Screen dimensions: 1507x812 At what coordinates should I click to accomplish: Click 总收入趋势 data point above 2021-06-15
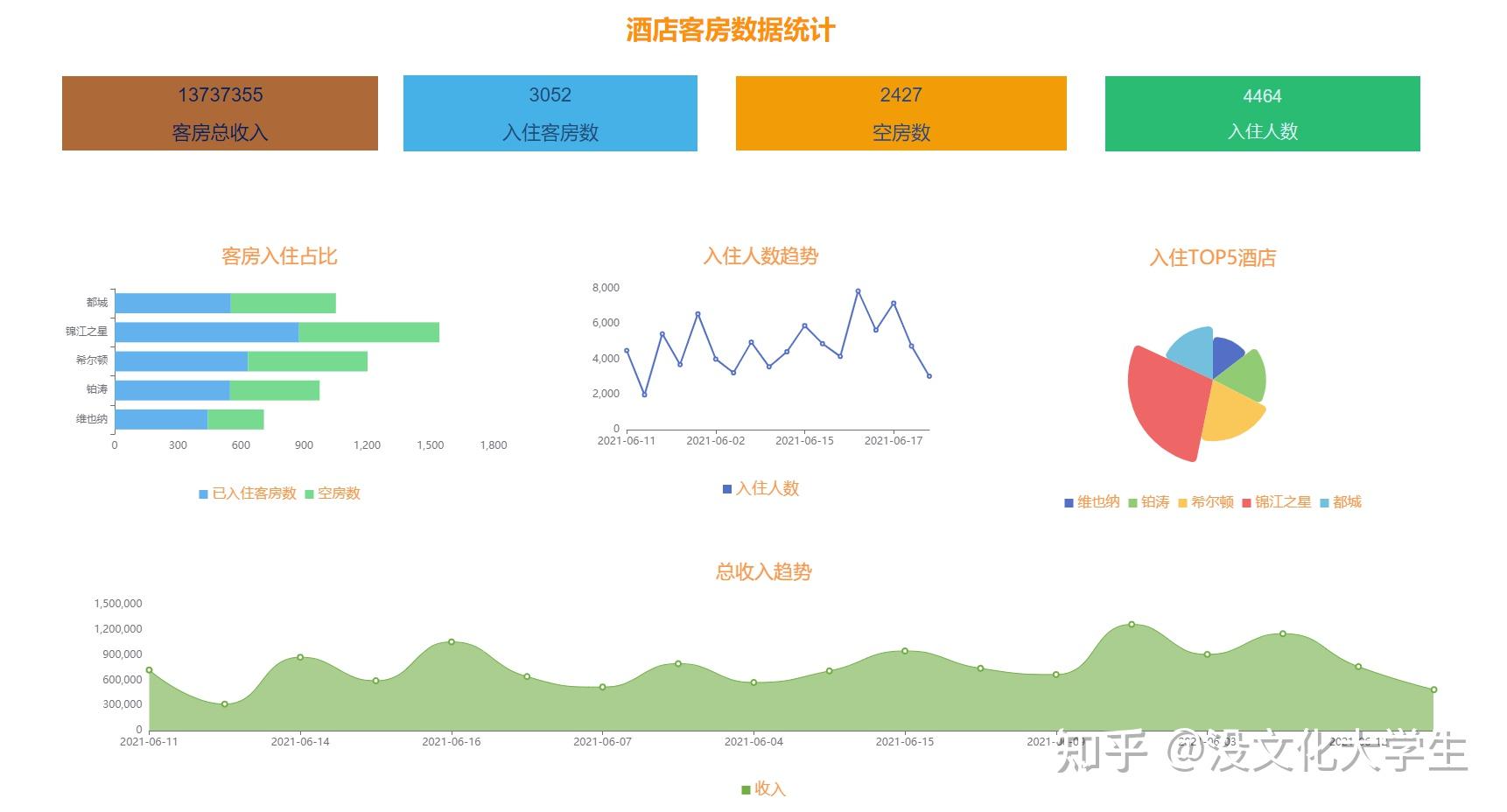point(905,651)
